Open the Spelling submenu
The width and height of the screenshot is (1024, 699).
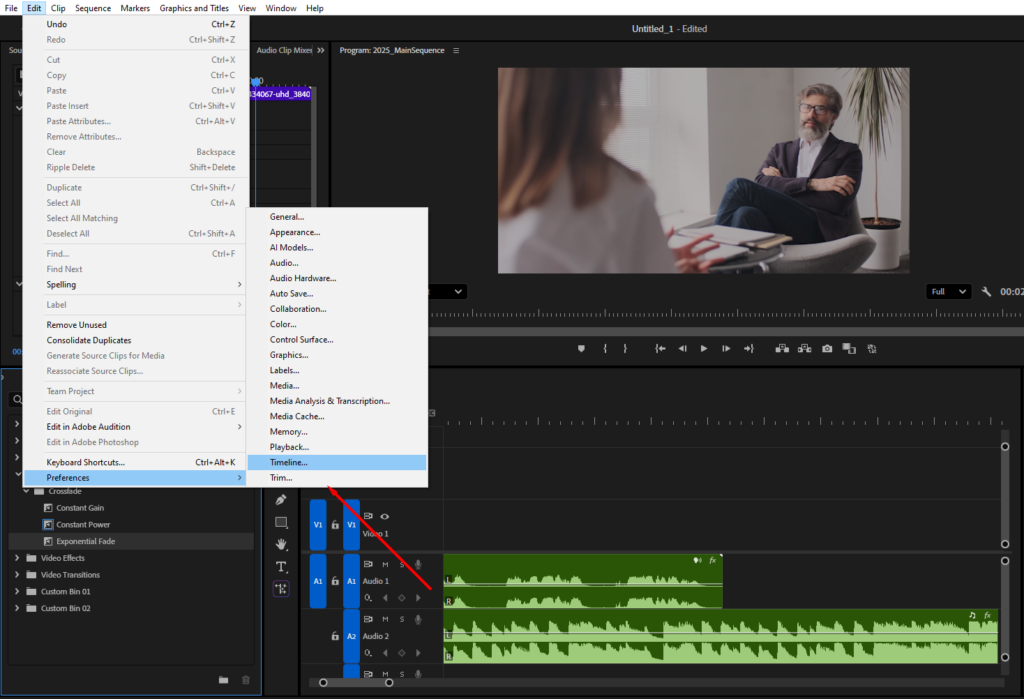pyautogui.click(x=135, y=284)
